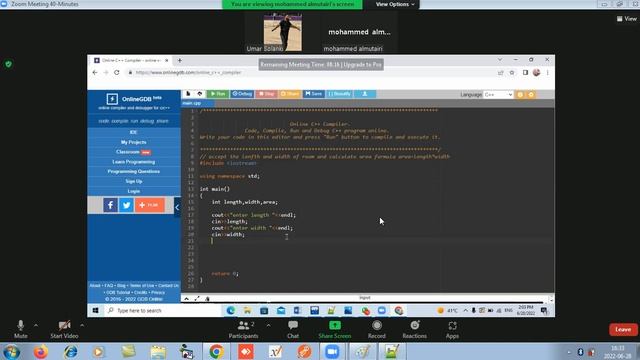Start recording with Record button

click(376, 329)
